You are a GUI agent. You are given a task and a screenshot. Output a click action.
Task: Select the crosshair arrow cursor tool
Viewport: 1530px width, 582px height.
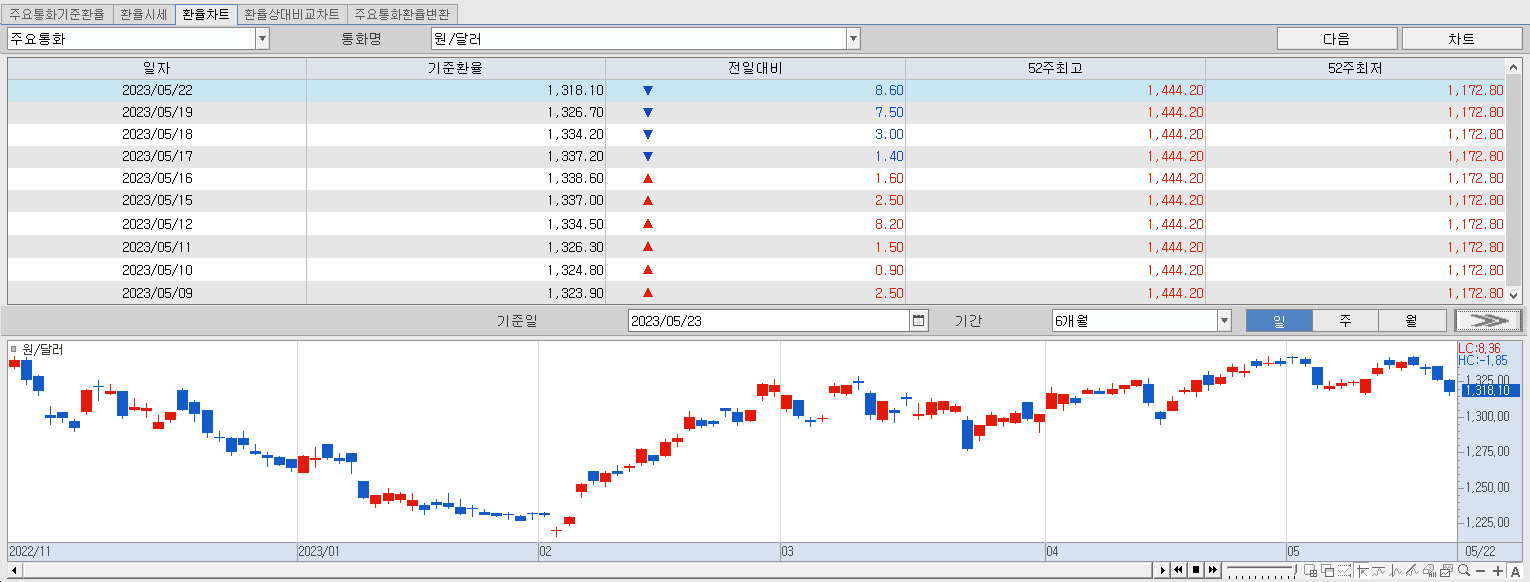[x=1362, y=571]
